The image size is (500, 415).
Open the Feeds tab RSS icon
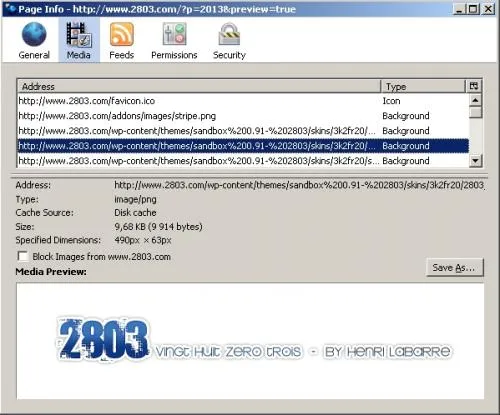[122, 34]
